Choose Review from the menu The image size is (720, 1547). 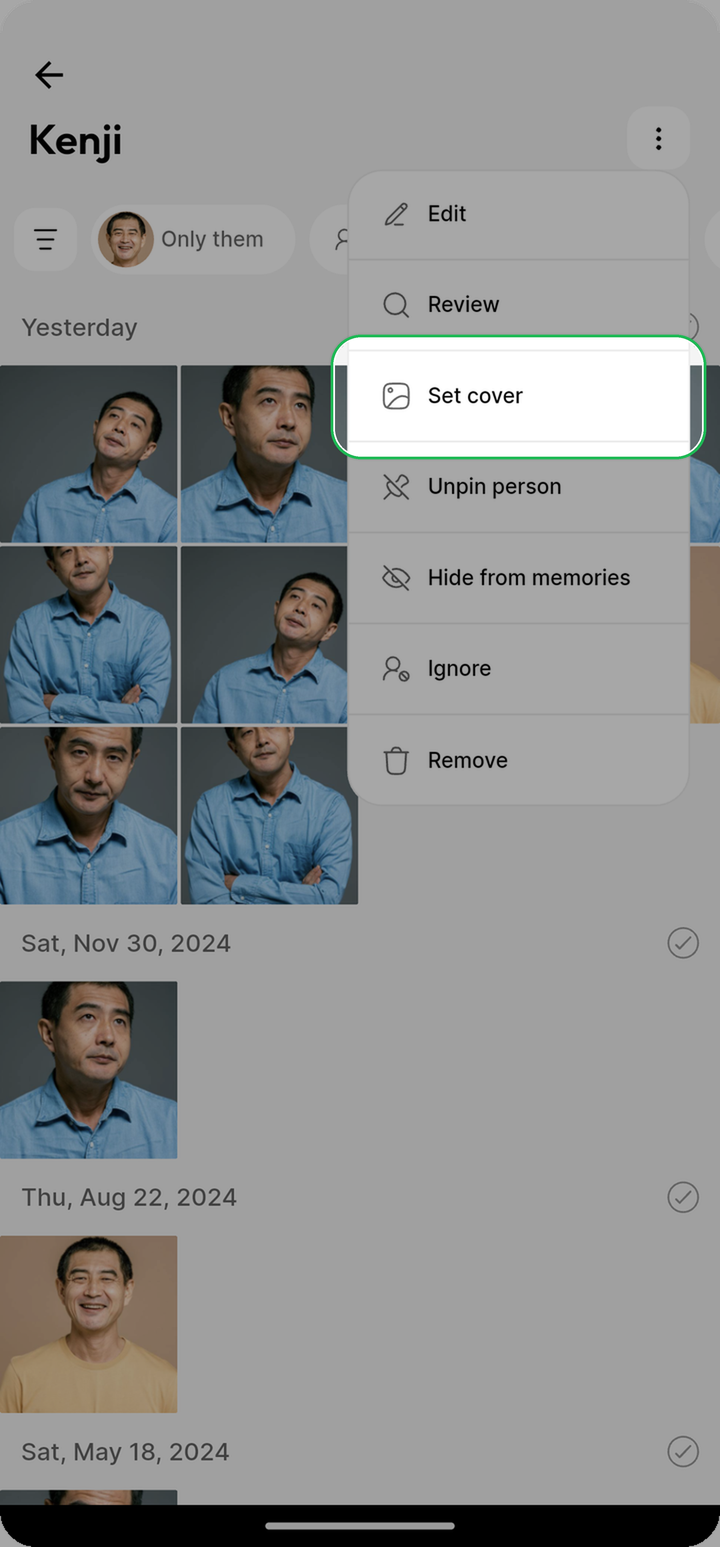click(x=518, y=305)
